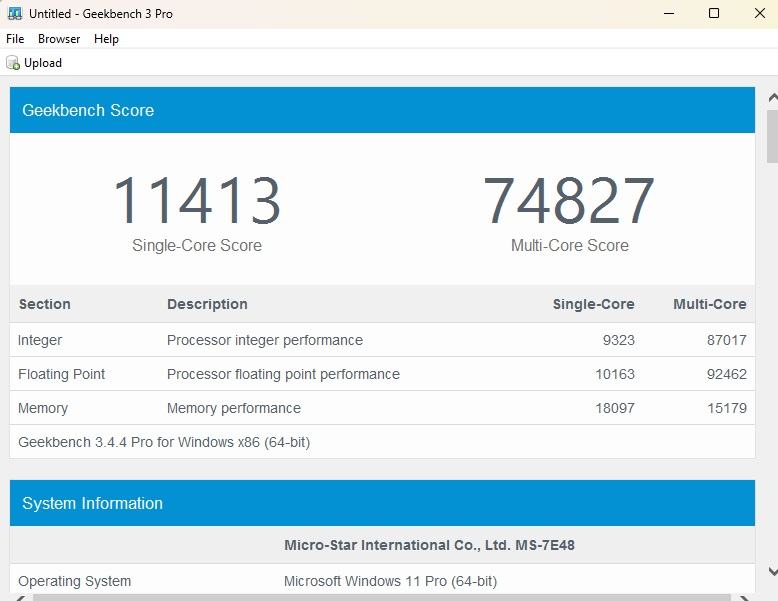Click the Section column header
Viewport: 778px width, 601px height.
pos(45,304)
